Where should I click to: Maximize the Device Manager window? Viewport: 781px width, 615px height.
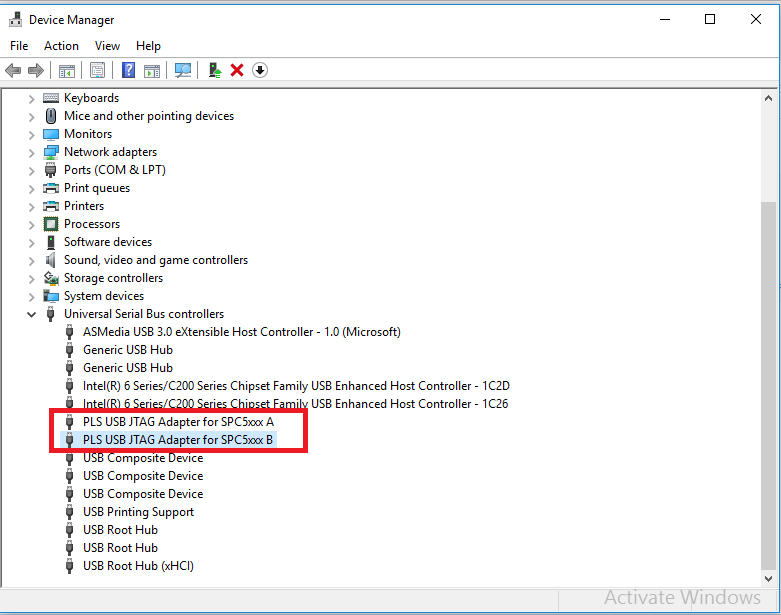[710, 19]
